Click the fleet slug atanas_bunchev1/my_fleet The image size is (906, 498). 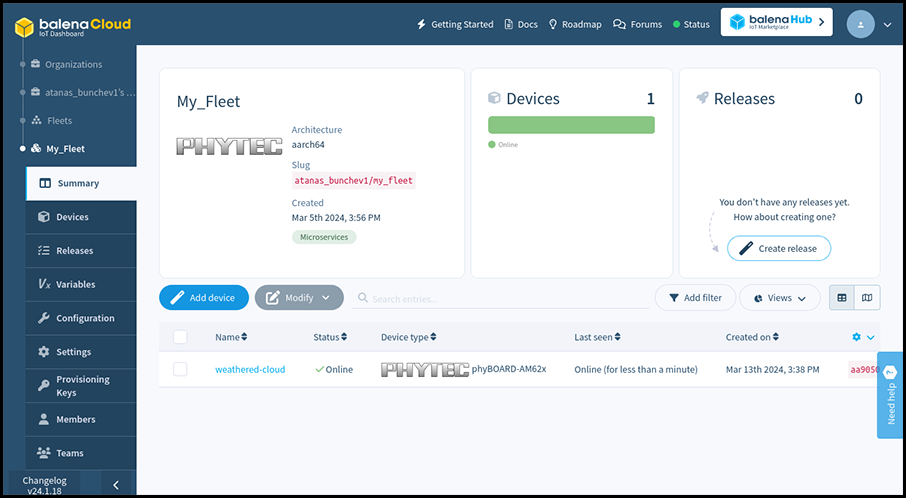(354, 180)
